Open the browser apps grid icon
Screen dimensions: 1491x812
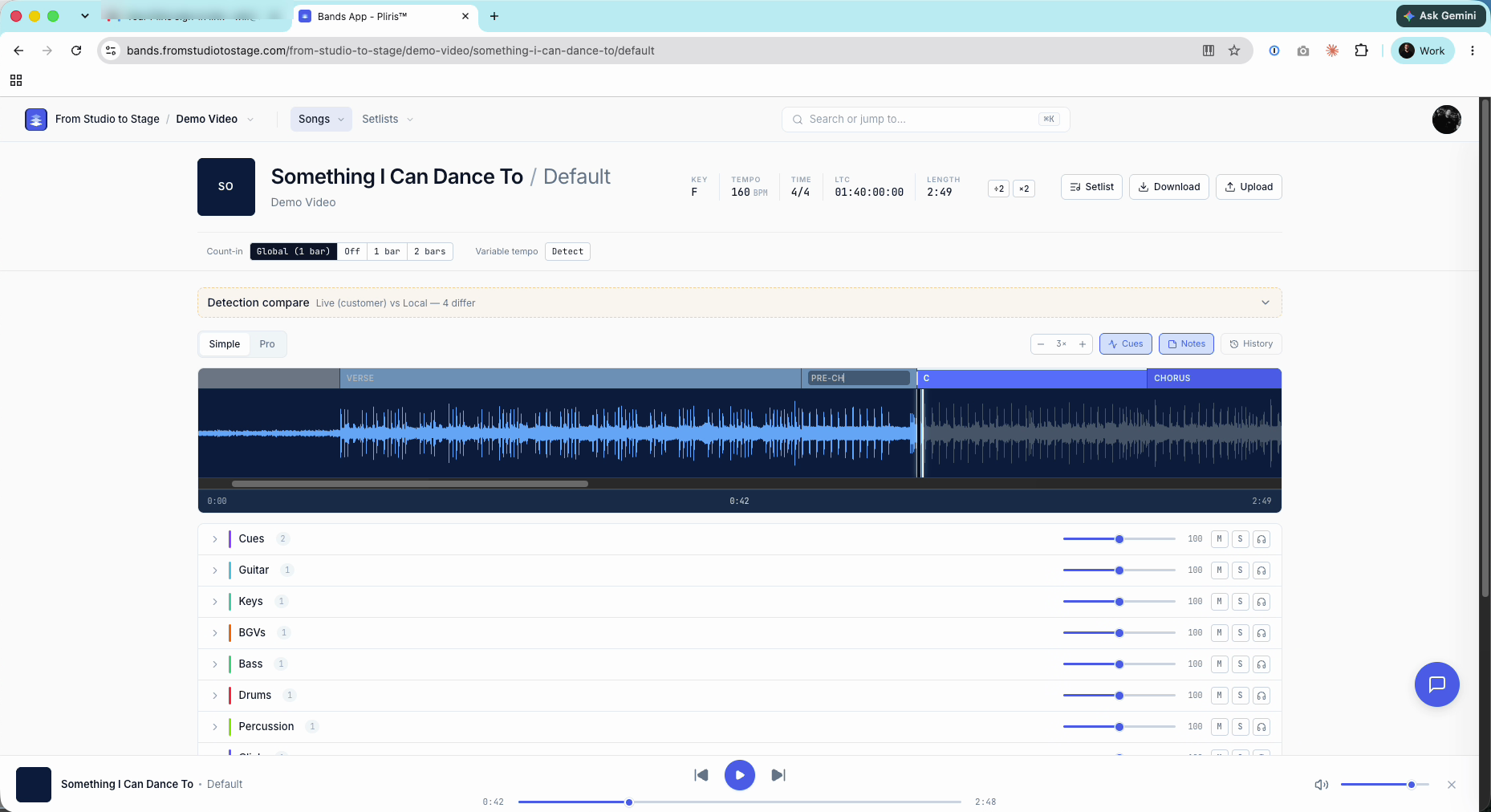16,80
